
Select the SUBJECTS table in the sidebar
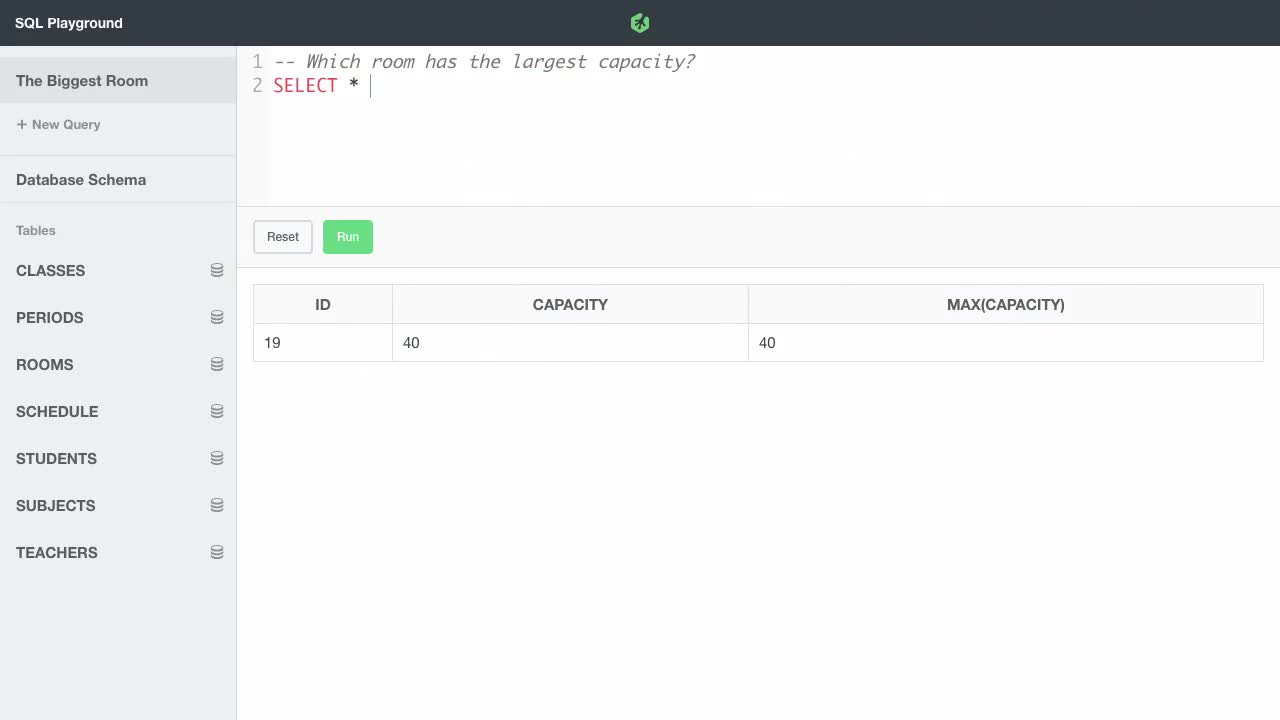pos(55,505)
